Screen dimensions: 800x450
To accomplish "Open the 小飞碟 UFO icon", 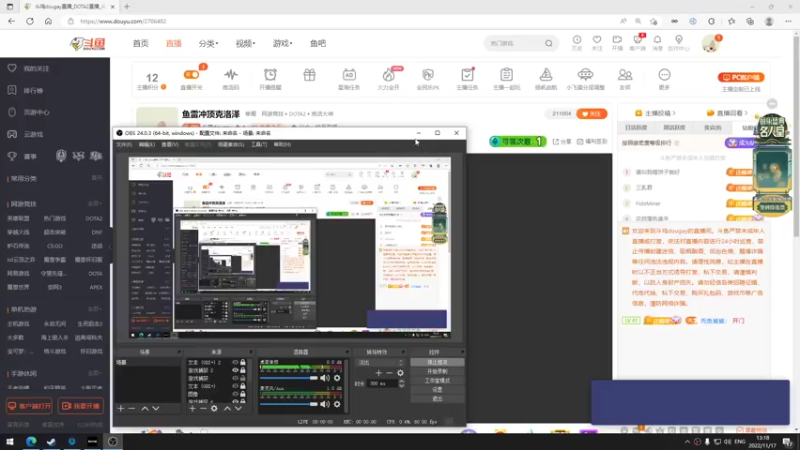I will pyautogui.click(x=585, y=74).
